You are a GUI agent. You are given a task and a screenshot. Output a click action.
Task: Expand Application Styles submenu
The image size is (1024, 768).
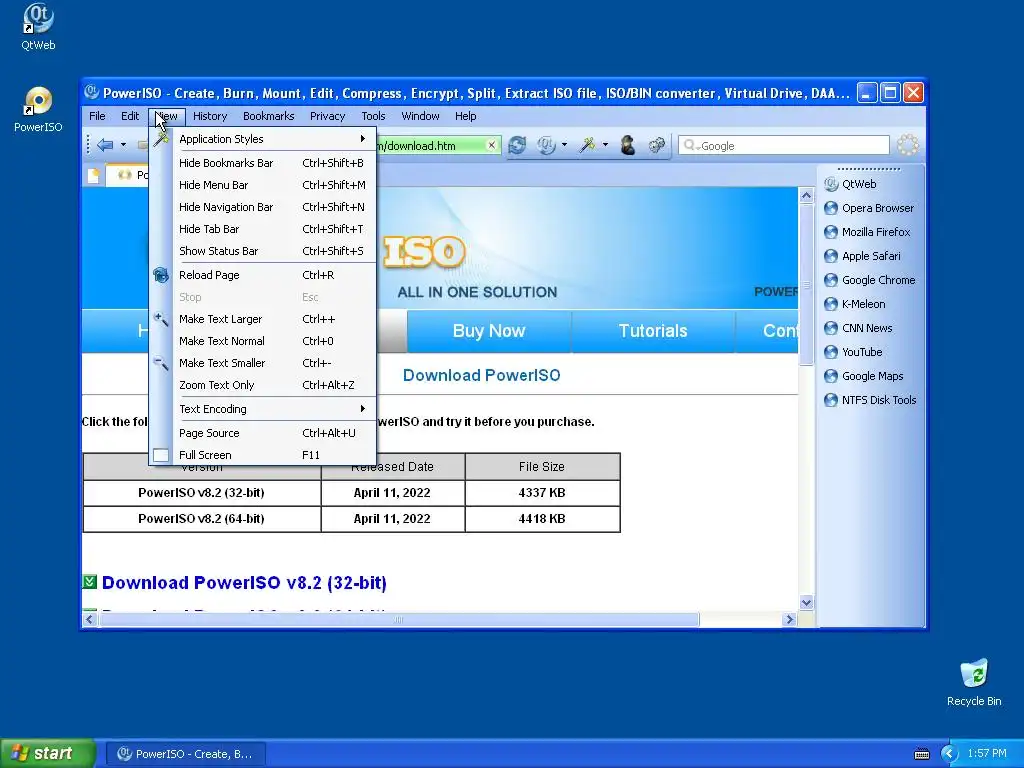[x=263, y=139]
